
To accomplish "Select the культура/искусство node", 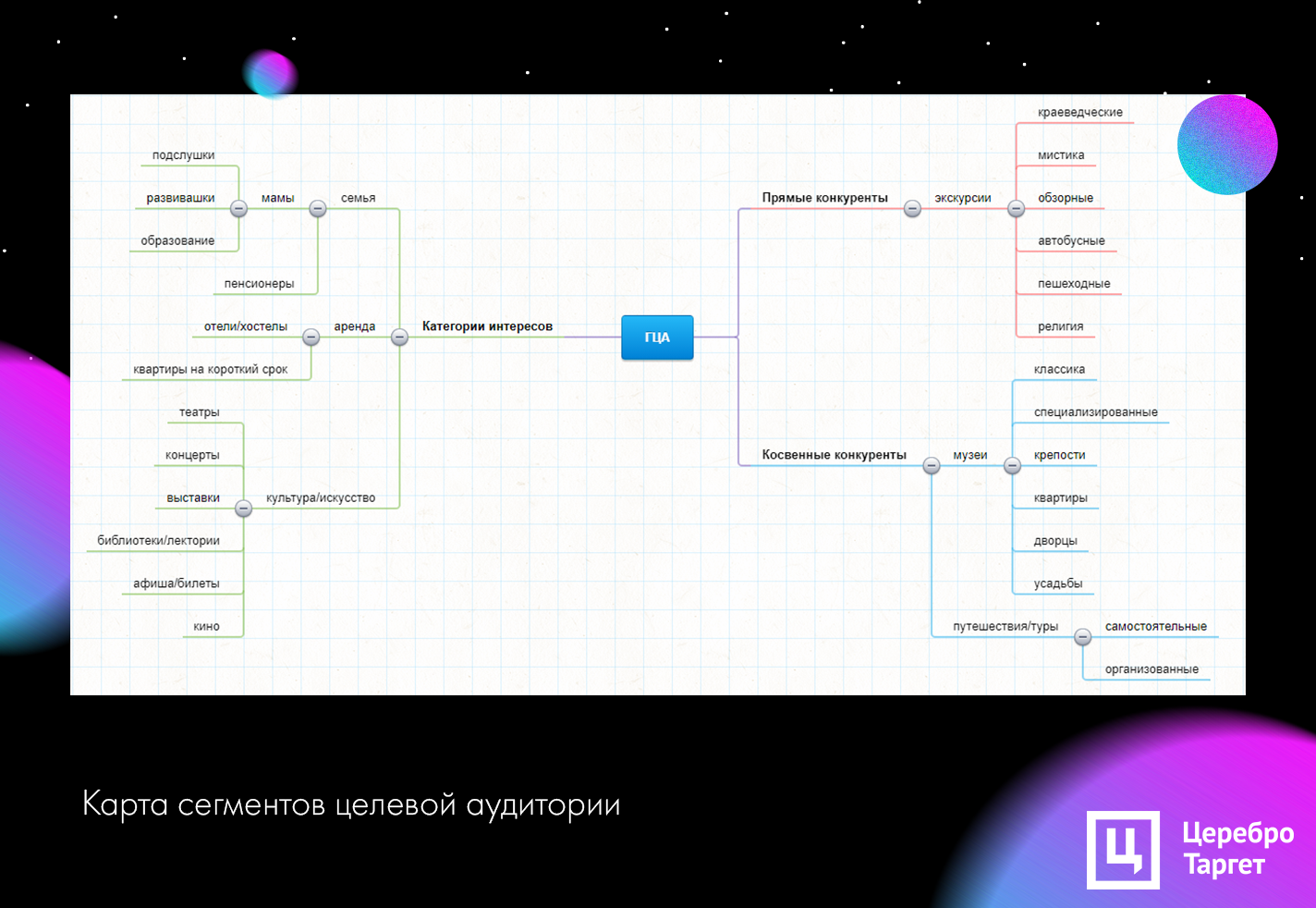I will (321, 497).
